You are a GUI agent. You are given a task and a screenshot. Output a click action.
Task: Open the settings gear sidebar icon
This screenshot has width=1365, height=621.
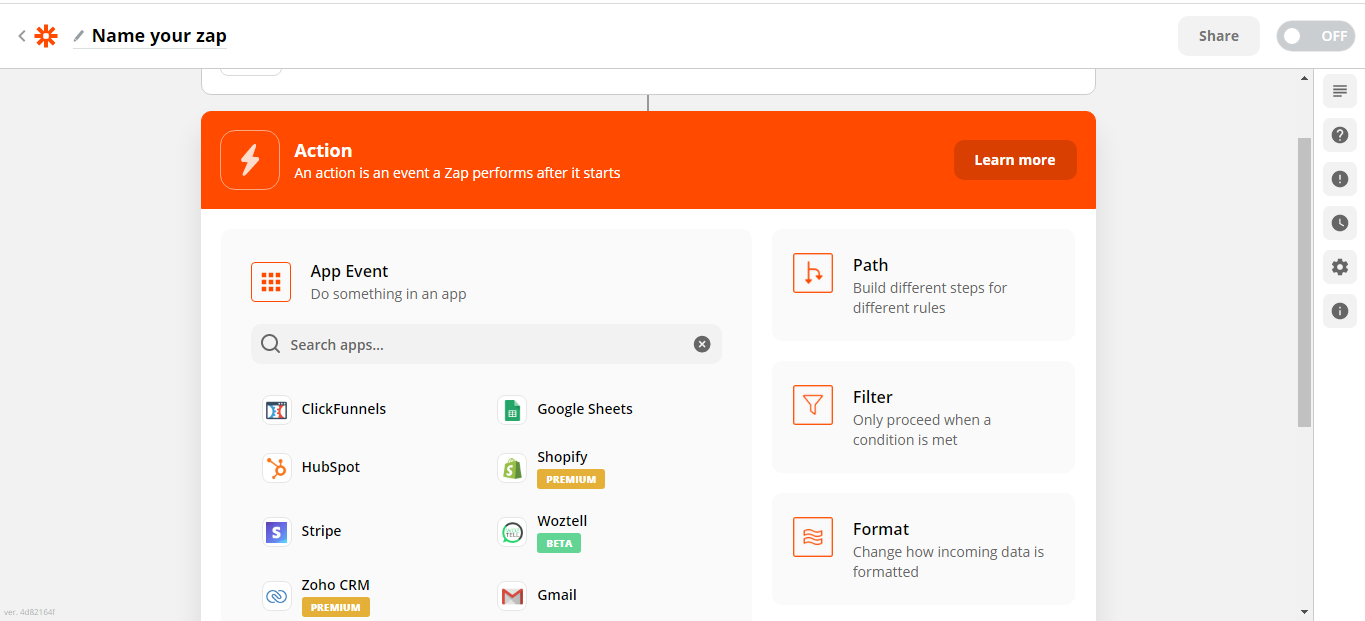(1340, 267)
